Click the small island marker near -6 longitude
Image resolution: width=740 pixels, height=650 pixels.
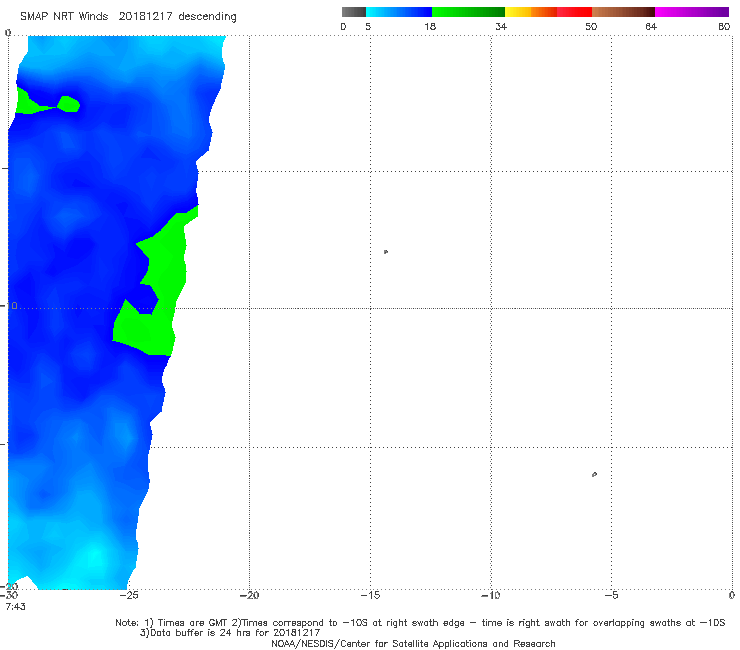click(x=595, y=474)
